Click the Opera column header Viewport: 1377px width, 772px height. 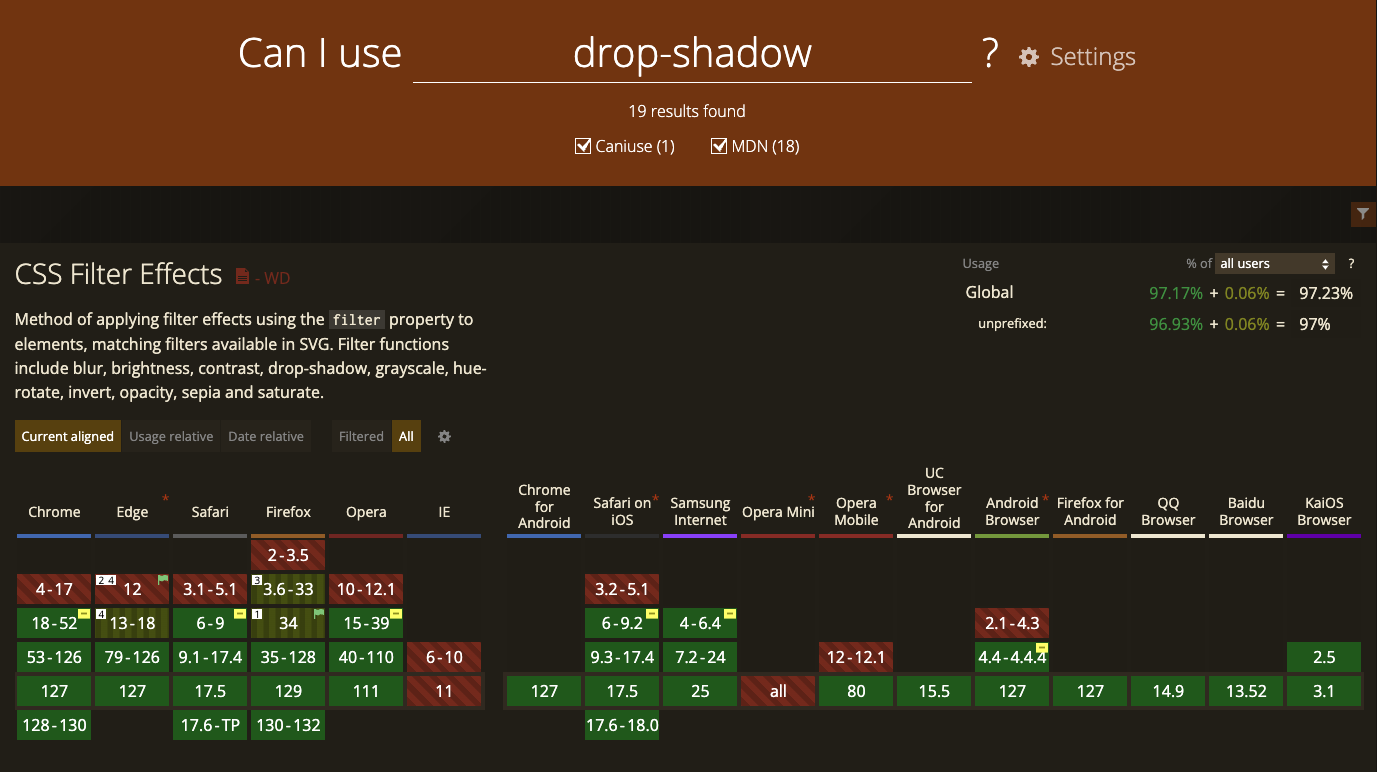point(366,512)
